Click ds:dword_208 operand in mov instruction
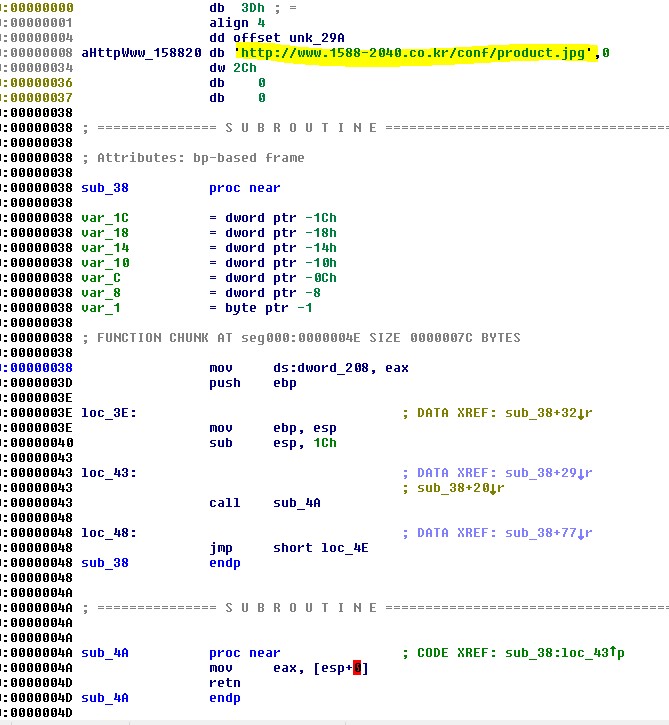 click(x=322, y=368)
